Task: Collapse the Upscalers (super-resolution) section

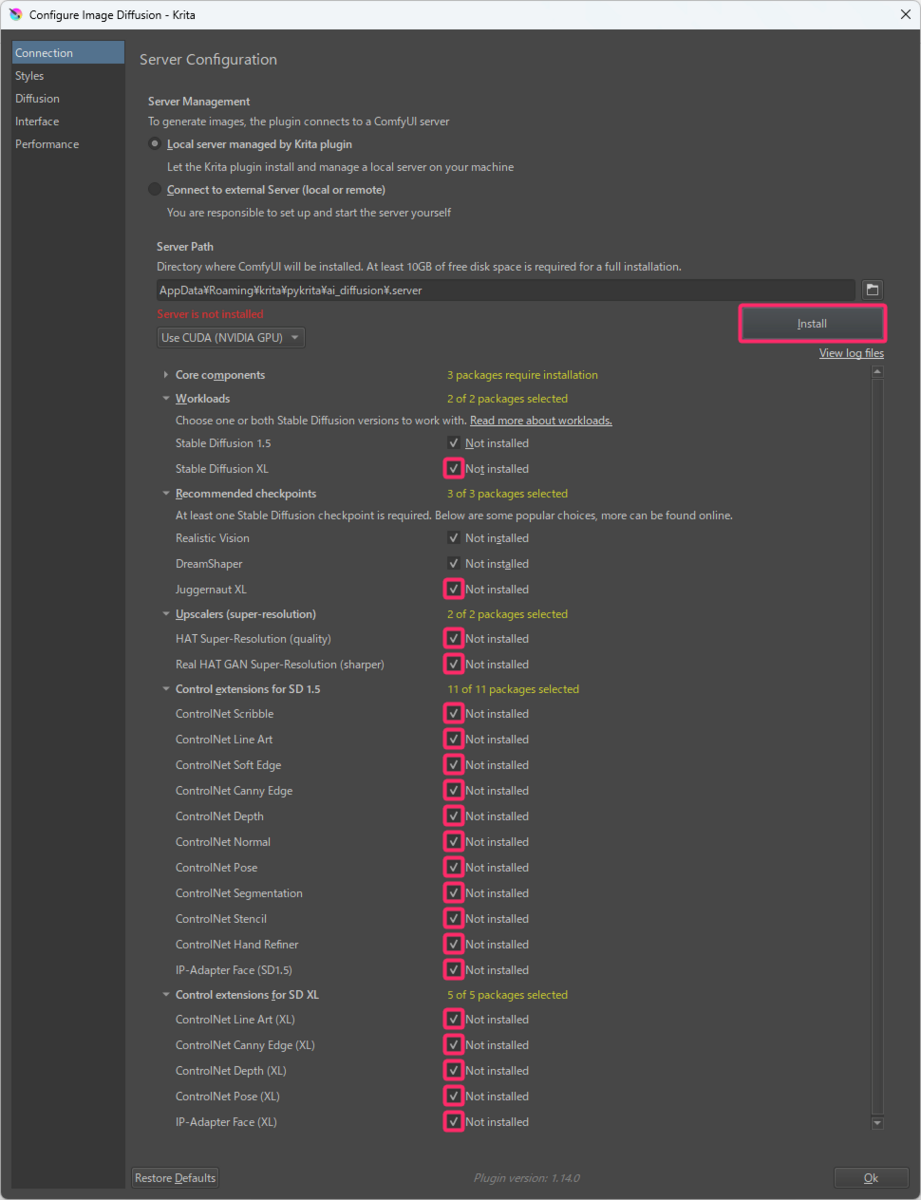Action: 165,614
